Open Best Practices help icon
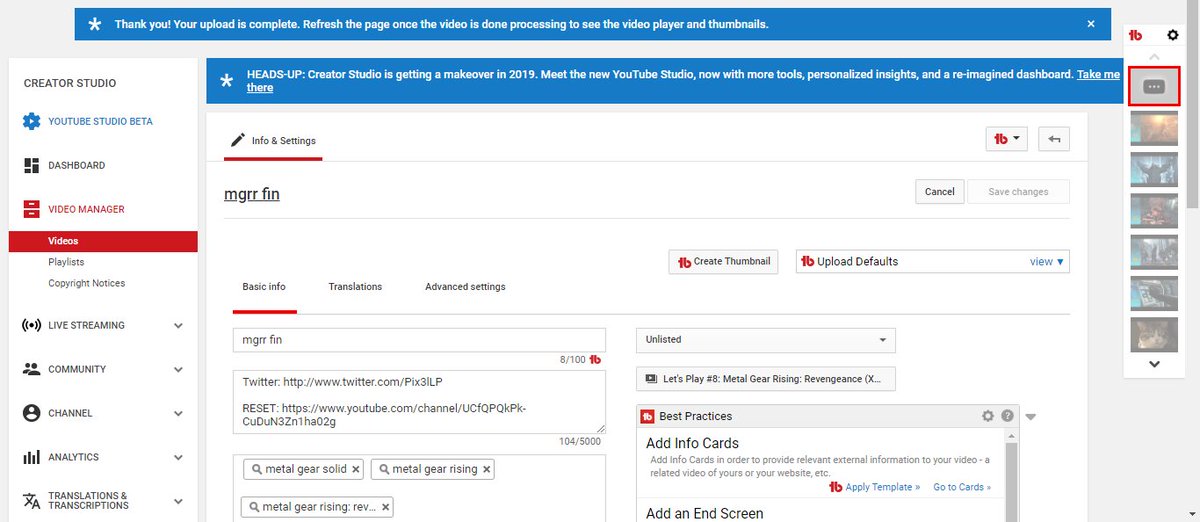 click(1007, 416)
